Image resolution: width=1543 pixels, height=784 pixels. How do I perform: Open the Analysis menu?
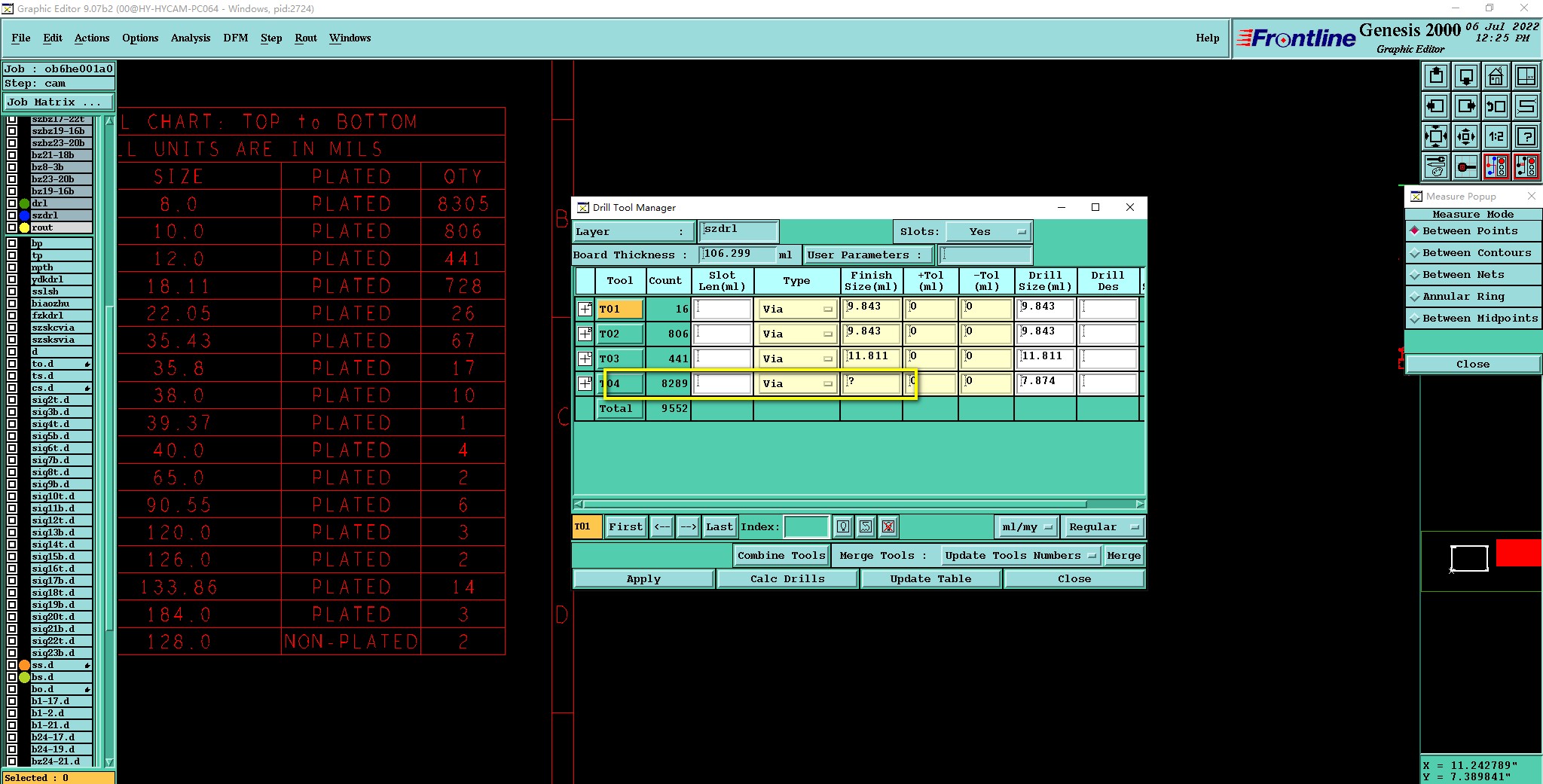click(191, 38)
